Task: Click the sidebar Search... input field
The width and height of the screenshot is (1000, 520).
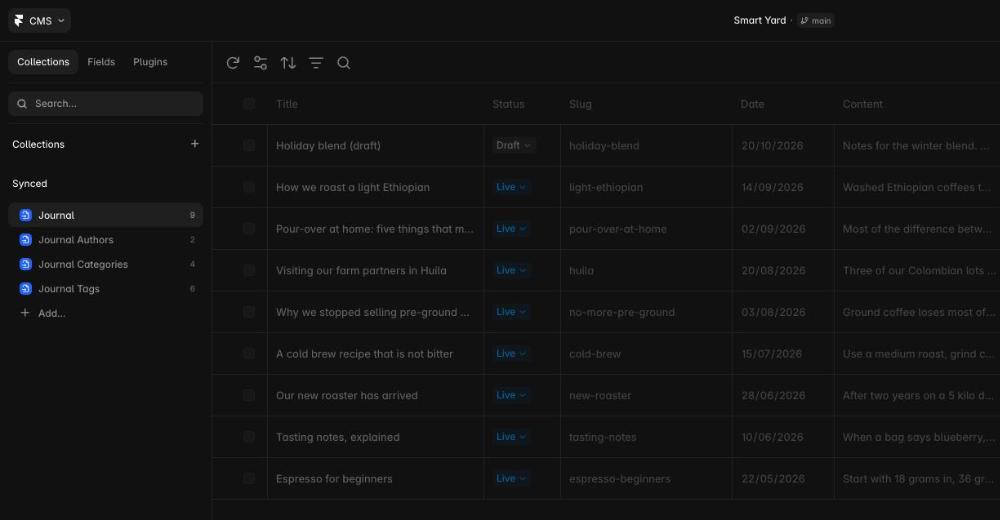Action: click(x=106, y=103)
